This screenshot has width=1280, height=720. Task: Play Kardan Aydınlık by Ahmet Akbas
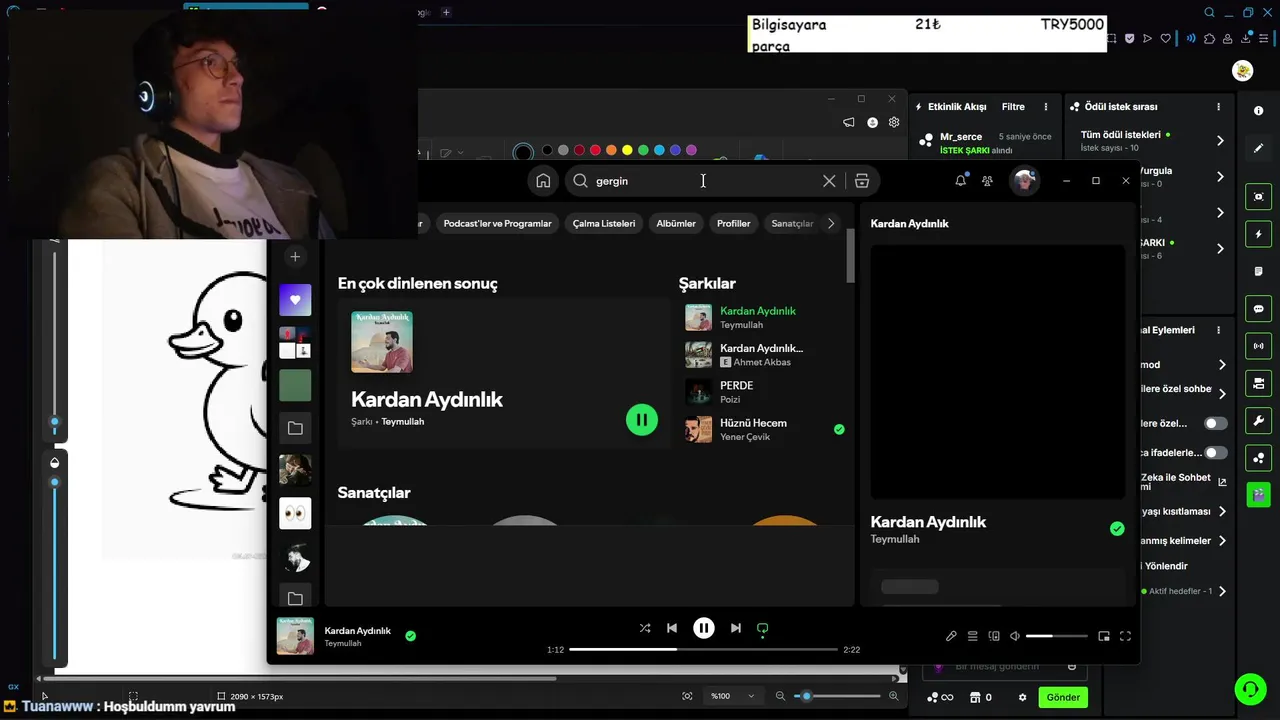pos(763,355)
